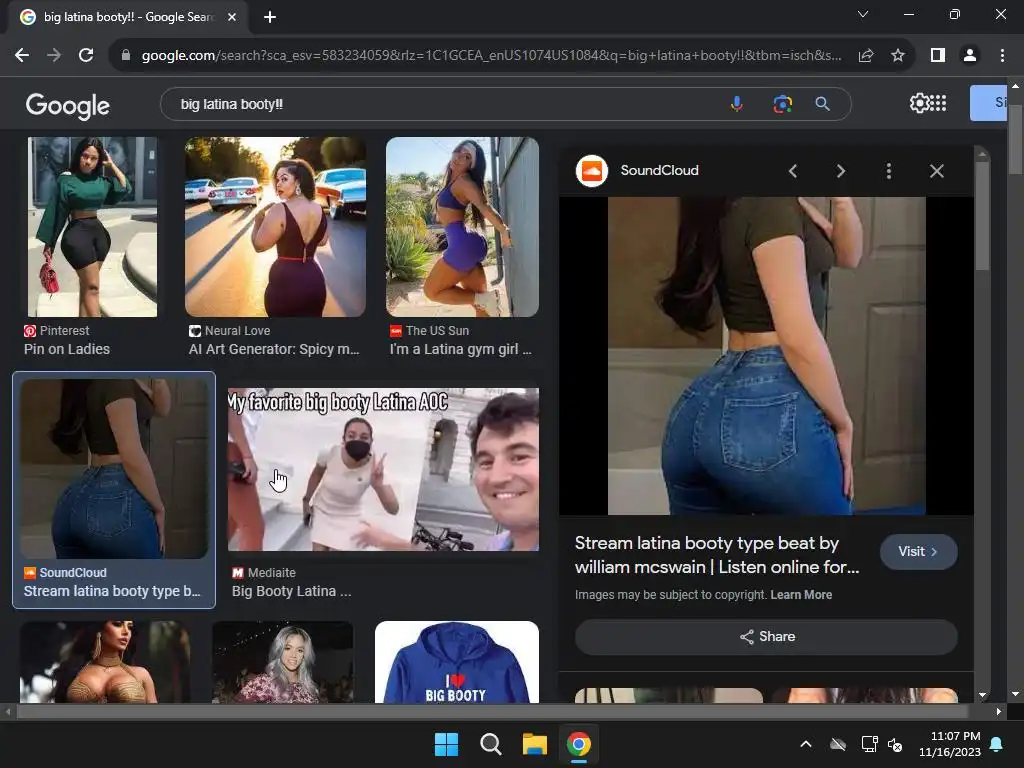Open network status tray icon
Viewport: 1024px width, 768px height.
(869, 744)
